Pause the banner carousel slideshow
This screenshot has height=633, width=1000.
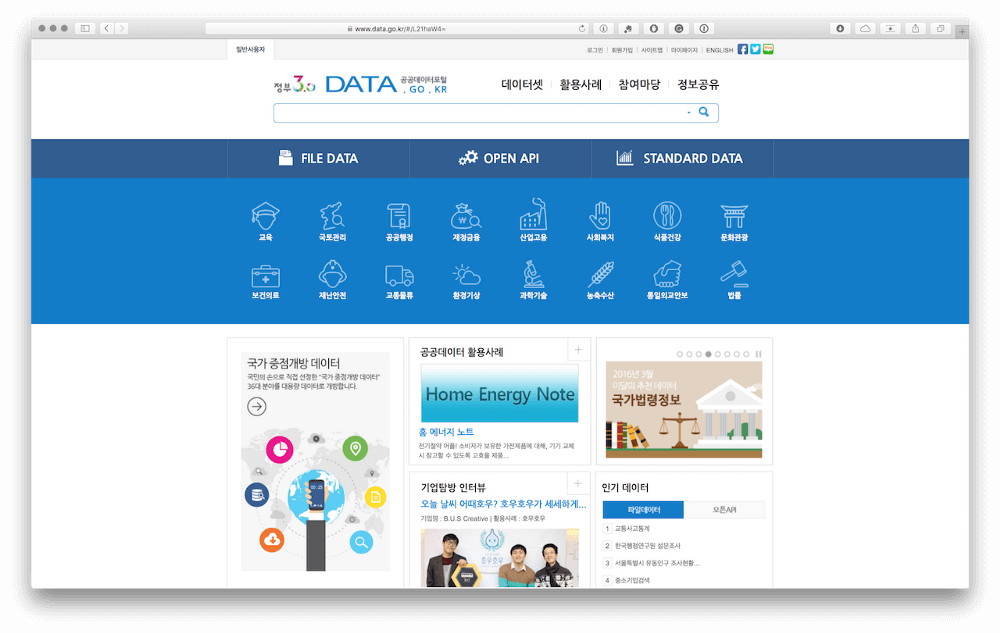[759, 354]
